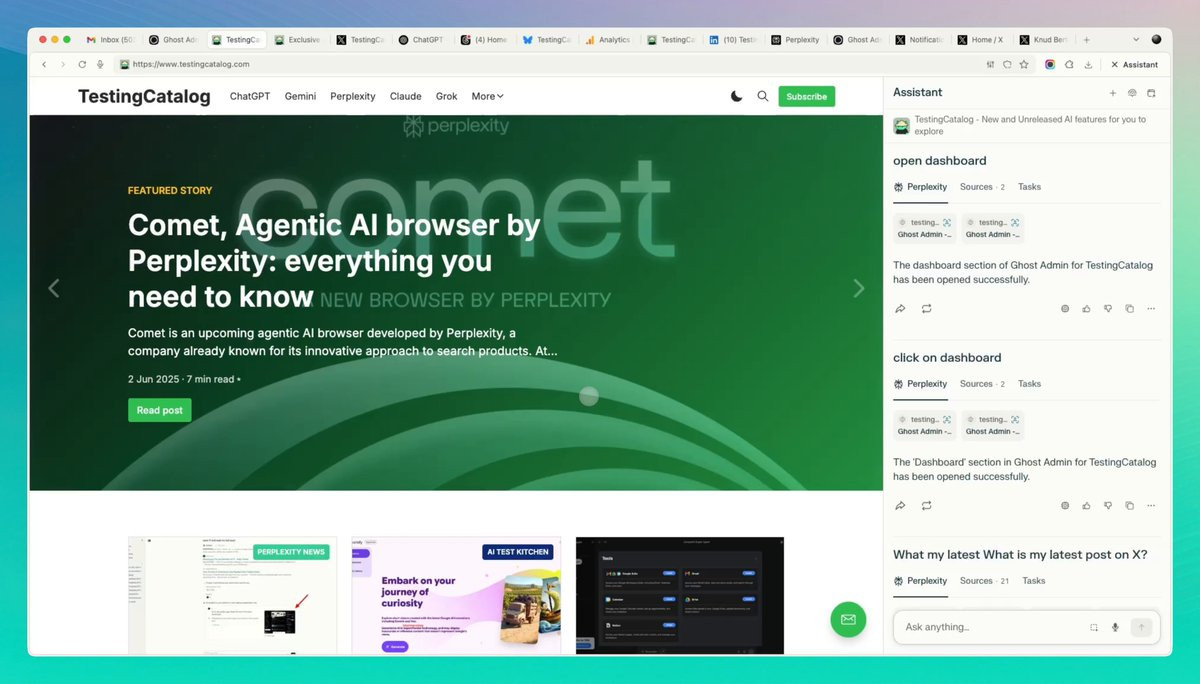This screenshot has height=684, width=1200.
Task: Open the tab list chevron in the tab bar
Action: click(x=1136, y=40)
